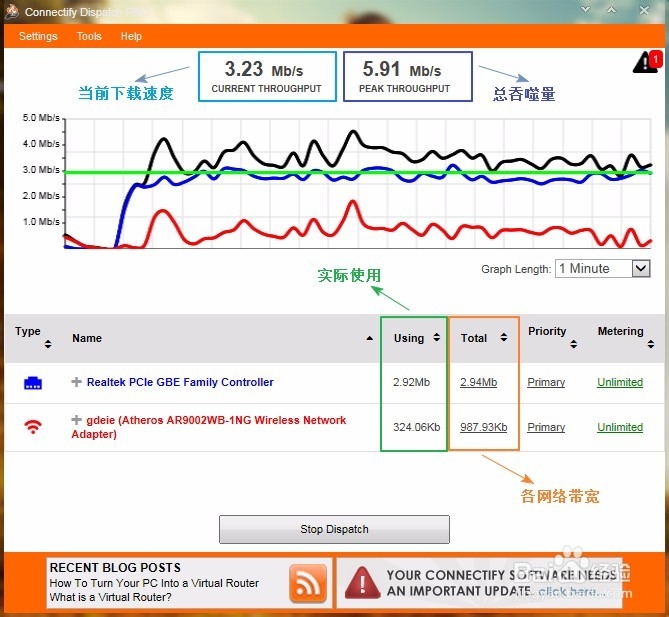Sort by Total column arrows
The height and width of the screenshot is (617, 669).
tap(504, 338)
